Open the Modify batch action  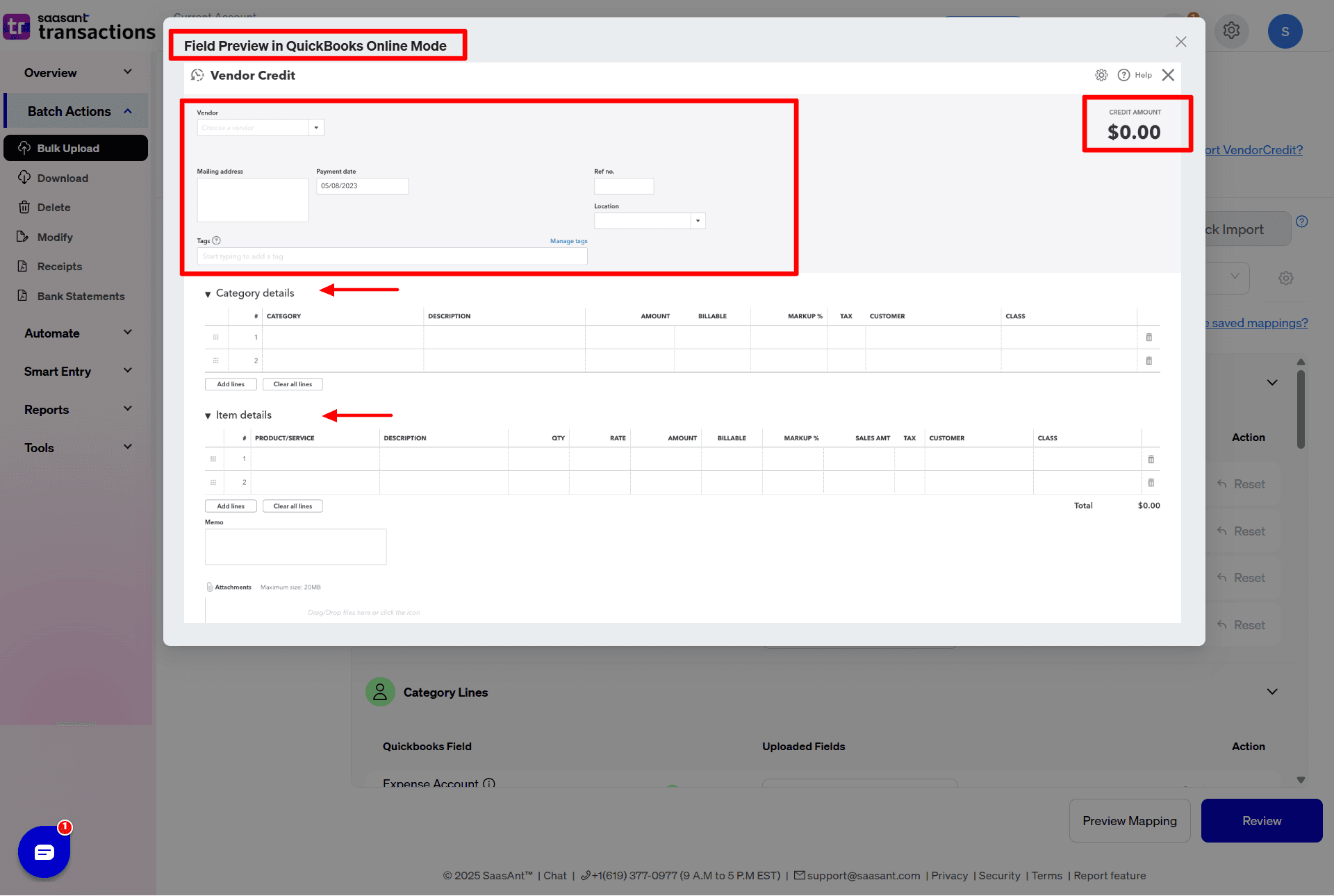(x=25, y=237)
